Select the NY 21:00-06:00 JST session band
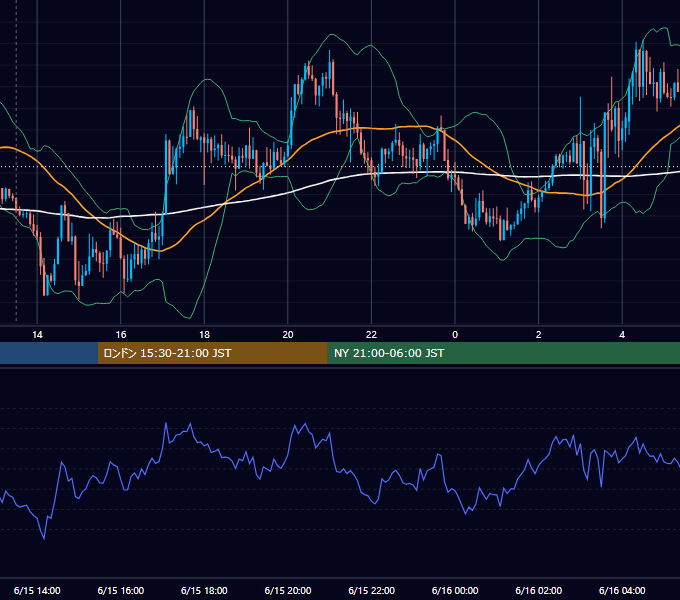 (503, 353)
